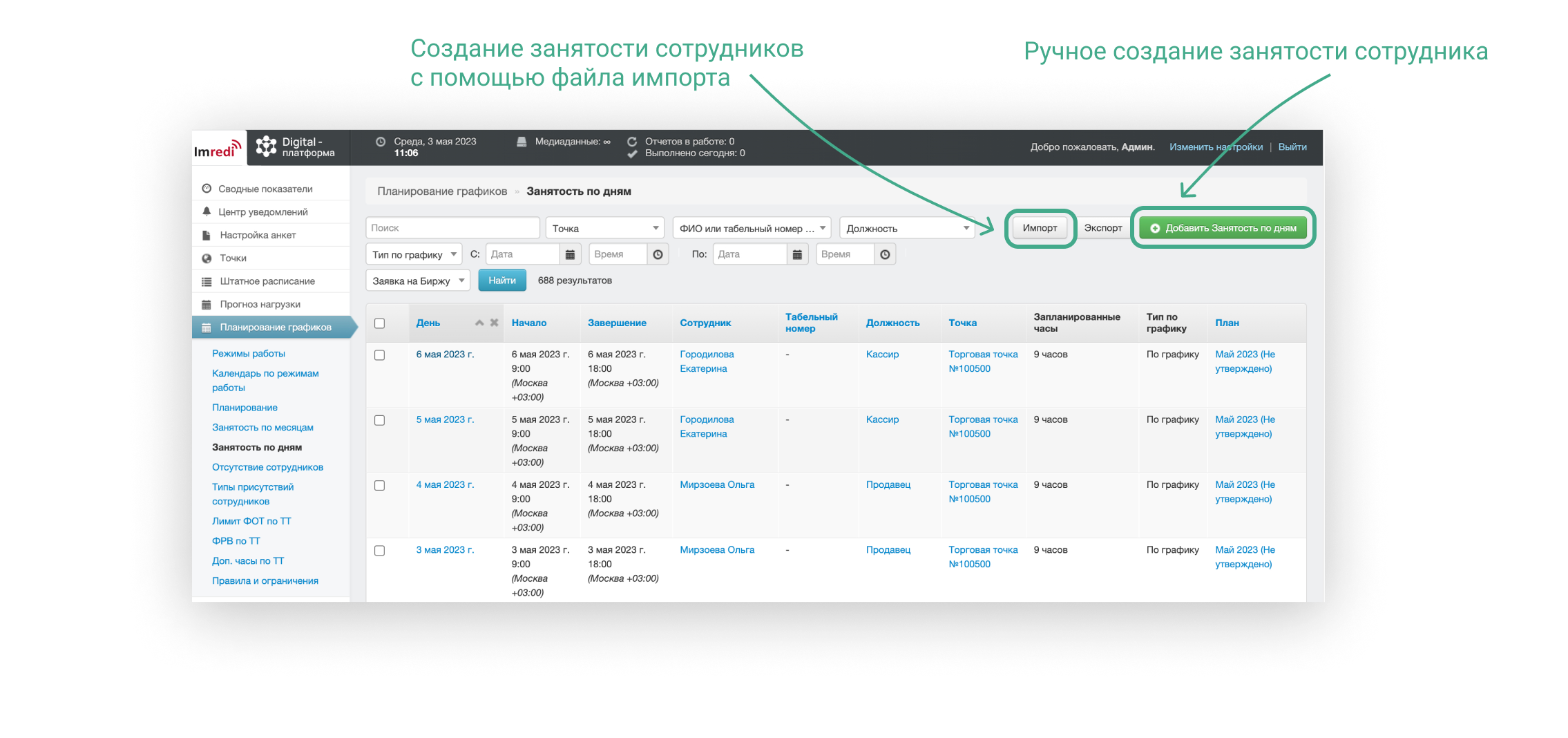Viewport: 1568px width, 738px height.
Task: Check the row for 5 мая 2023 г.
Action: (x=379, y=420)
